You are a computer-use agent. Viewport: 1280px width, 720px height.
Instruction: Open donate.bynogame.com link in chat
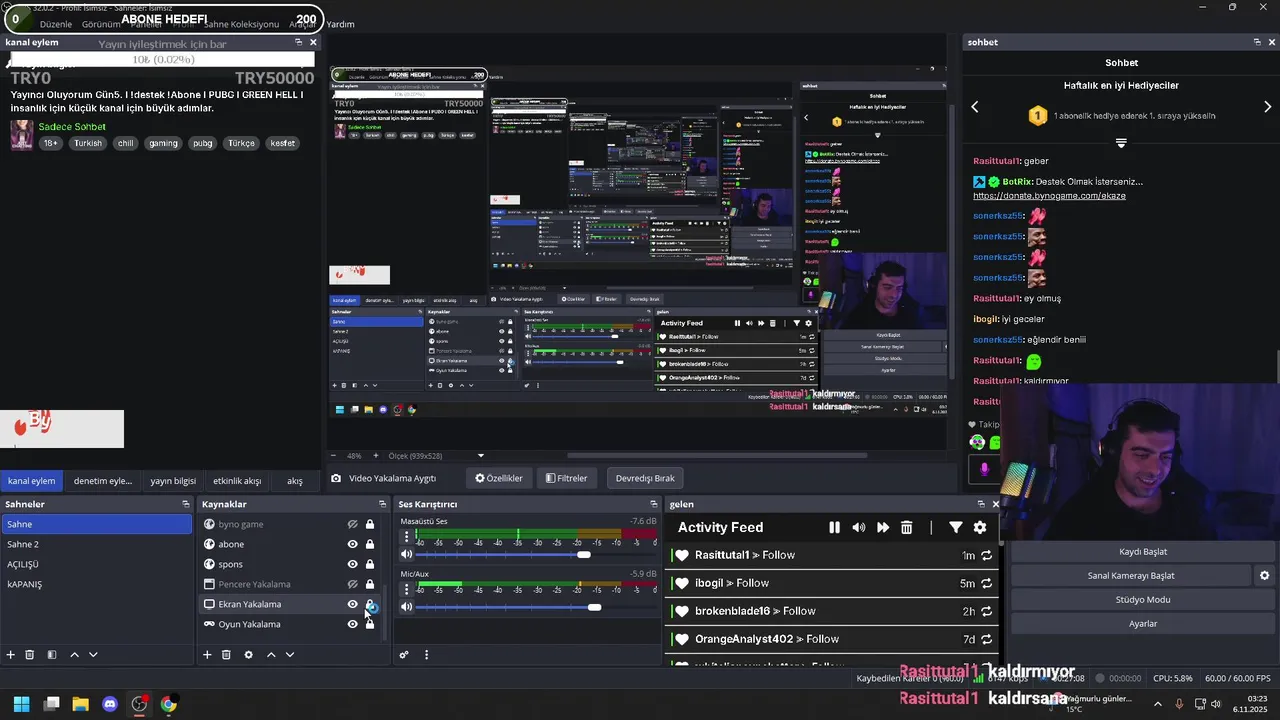pos(1049,196)
